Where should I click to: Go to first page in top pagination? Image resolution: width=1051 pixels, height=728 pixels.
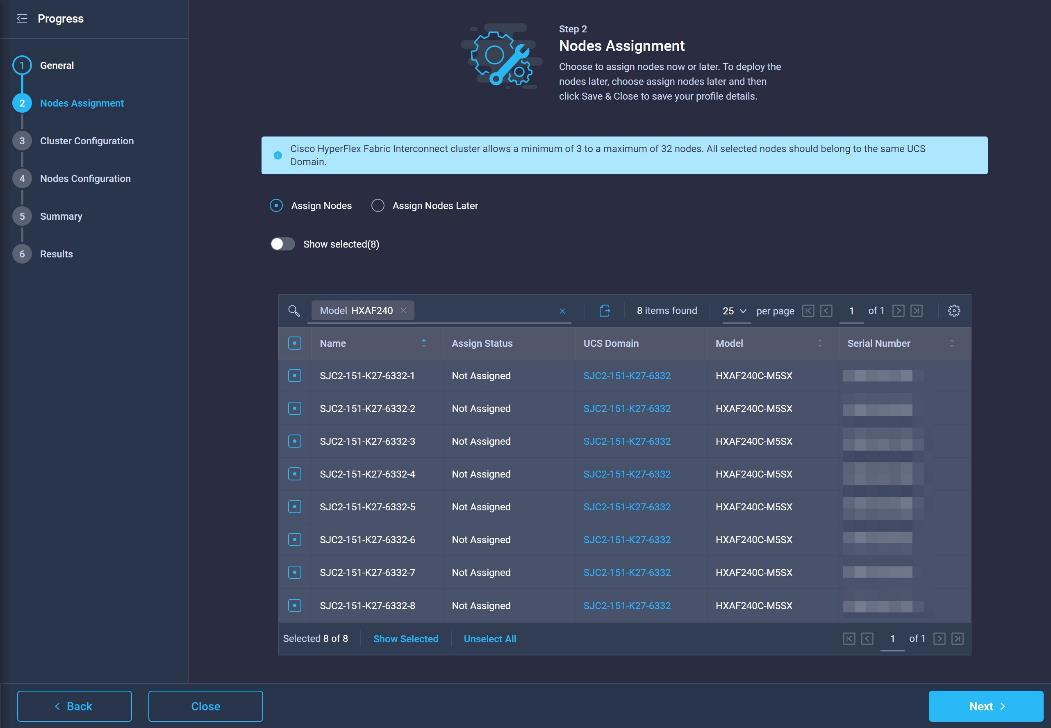pos(808,311)
